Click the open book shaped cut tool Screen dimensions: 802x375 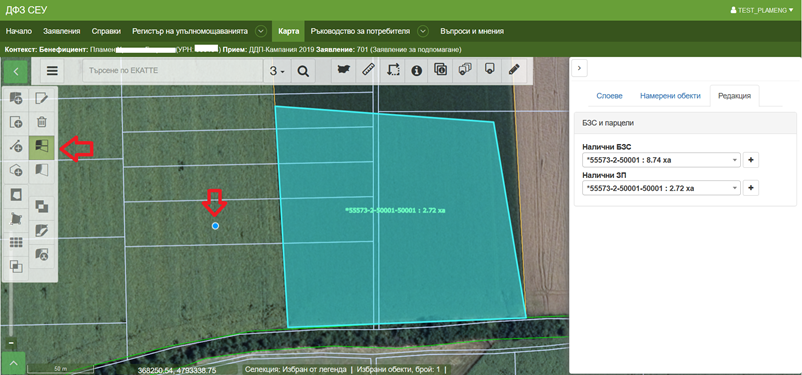pyautogui.click(x=41, y=170)
